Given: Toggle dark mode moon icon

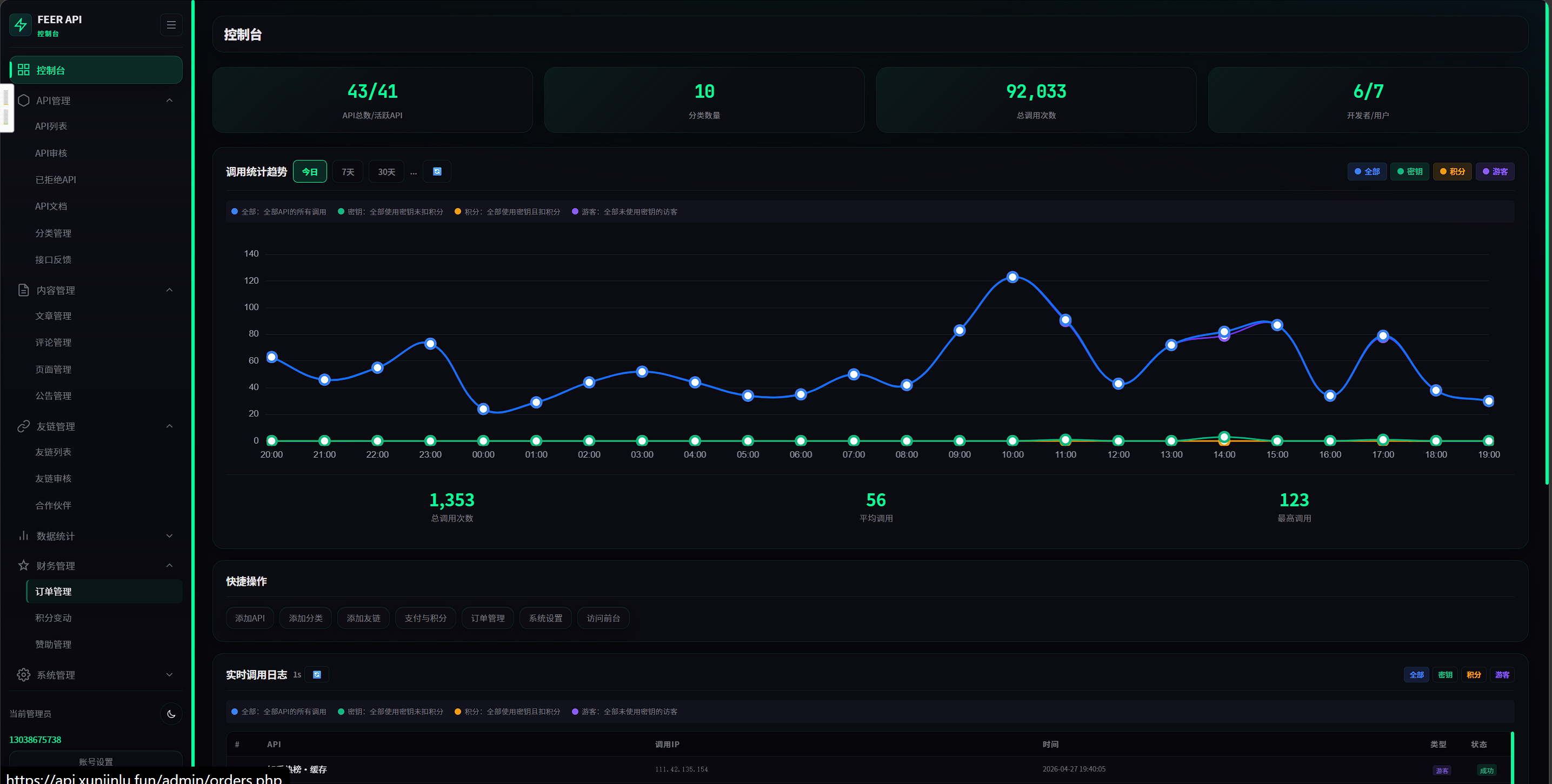Looking at the screenshot, I should click(171, 714).
